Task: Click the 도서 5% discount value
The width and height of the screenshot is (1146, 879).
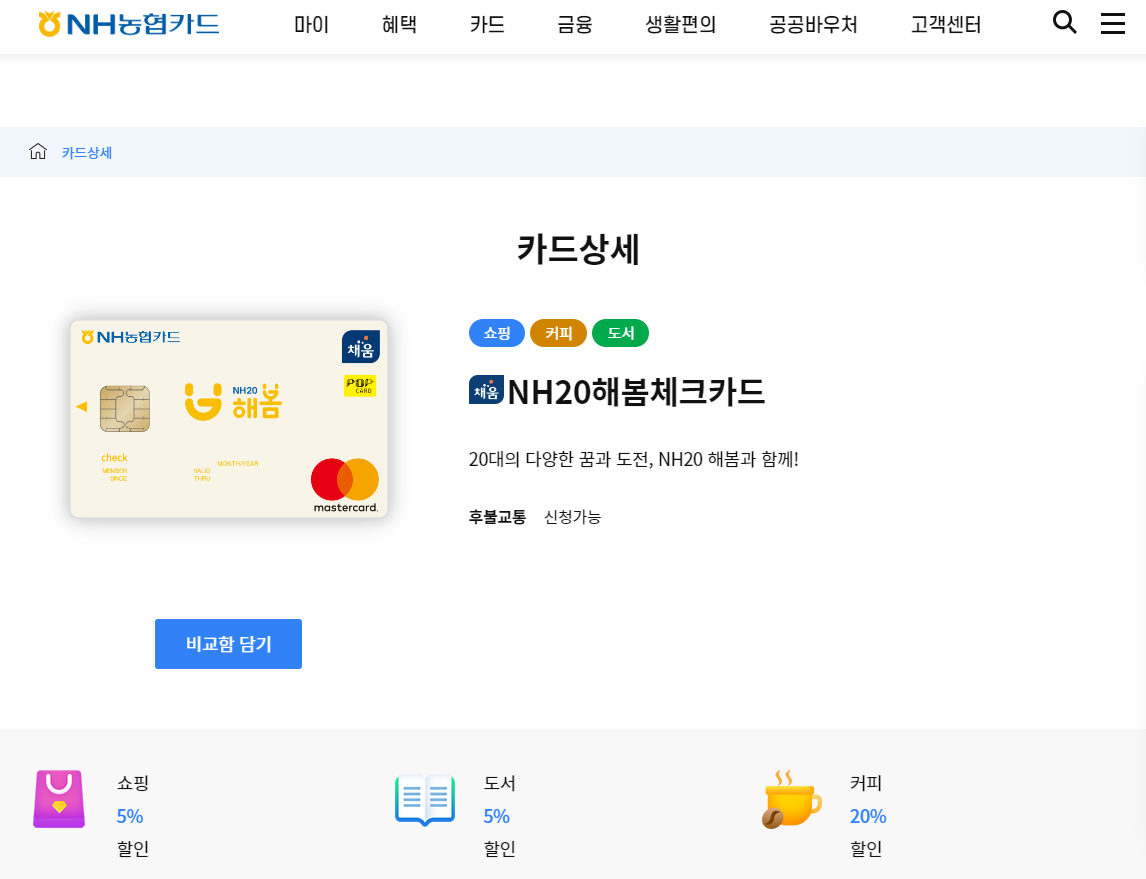Action: coord(496,816)
